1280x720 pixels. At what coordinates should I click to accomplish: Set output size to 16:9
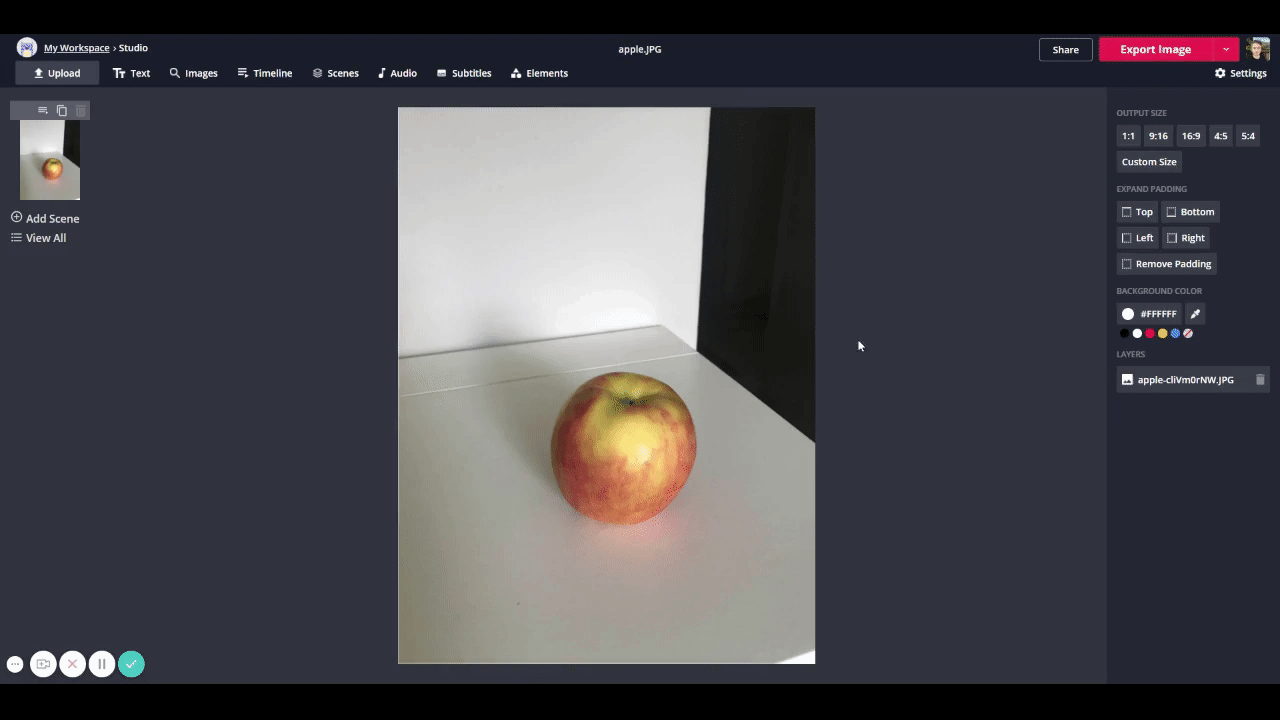tap(1191, 136)
